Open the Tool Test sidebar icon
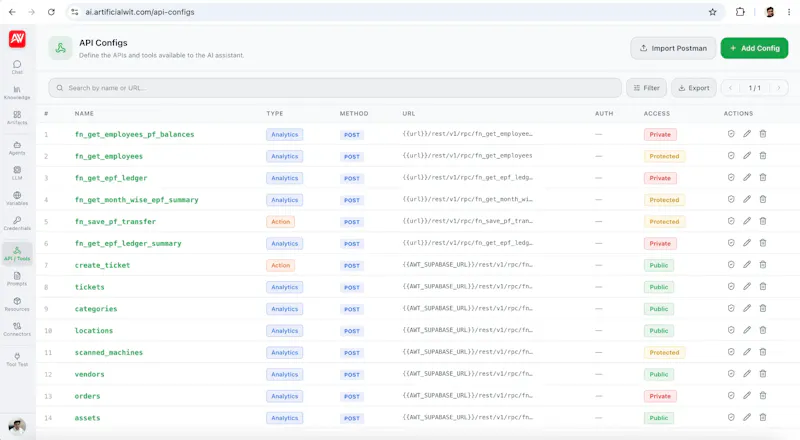 point(17,359)
